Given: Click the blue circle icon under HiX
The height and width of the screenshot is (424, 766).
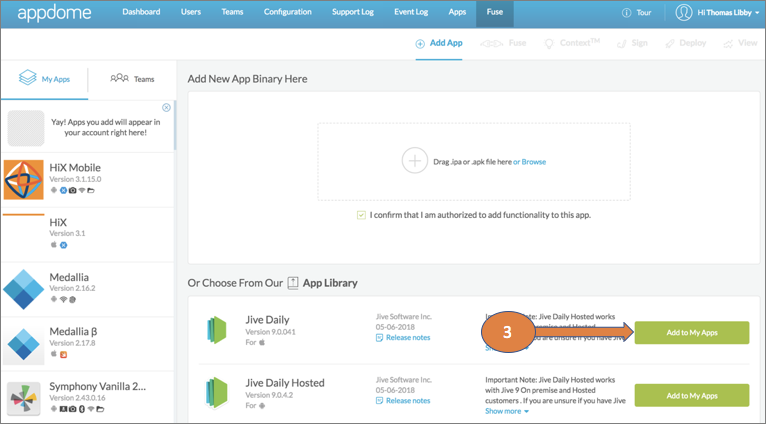Looking at the screenshot, I should (64, 245).
